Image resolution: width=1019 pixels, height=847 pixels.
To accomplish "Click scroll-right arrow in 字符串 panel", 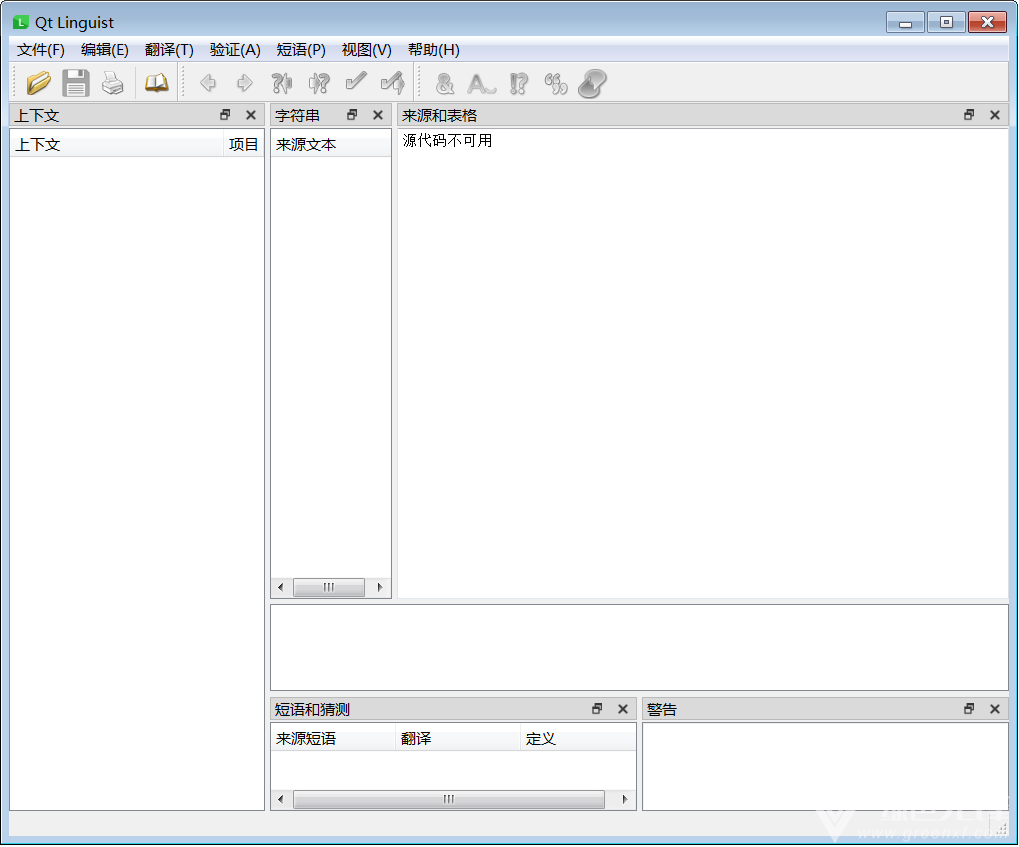I will 380,588.
